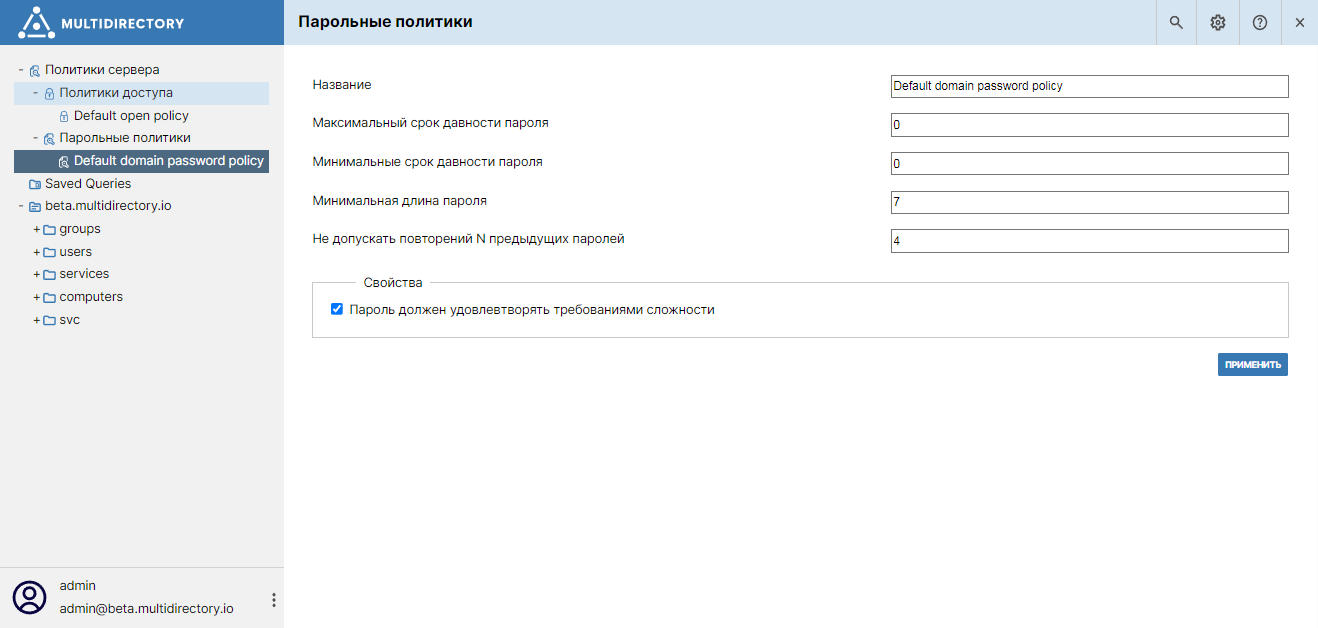This screenshot has width=1318, height=628.
Task: Click the help question mark icon
Action: (1260, 22)
